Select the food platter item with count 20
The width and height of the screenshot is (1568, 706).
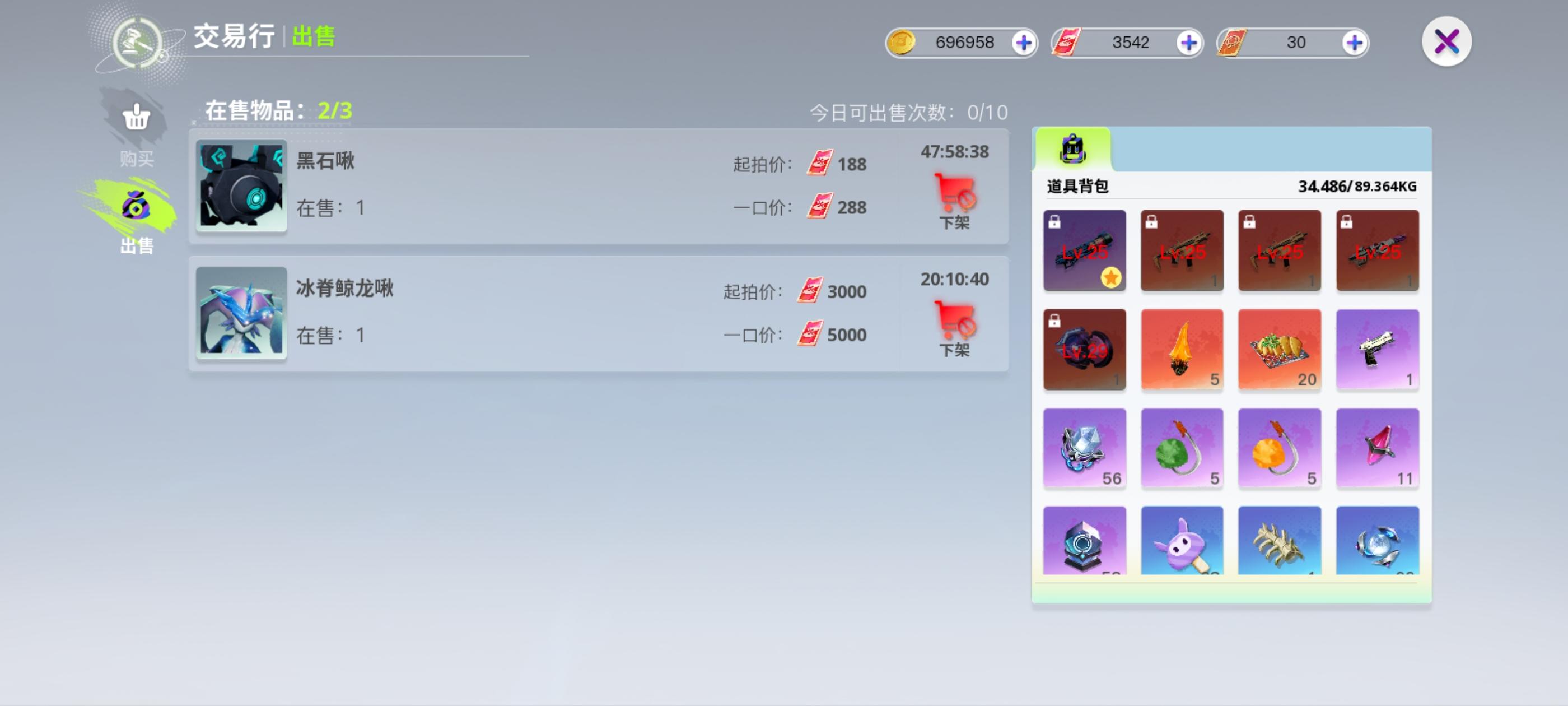coord(1280,350)
